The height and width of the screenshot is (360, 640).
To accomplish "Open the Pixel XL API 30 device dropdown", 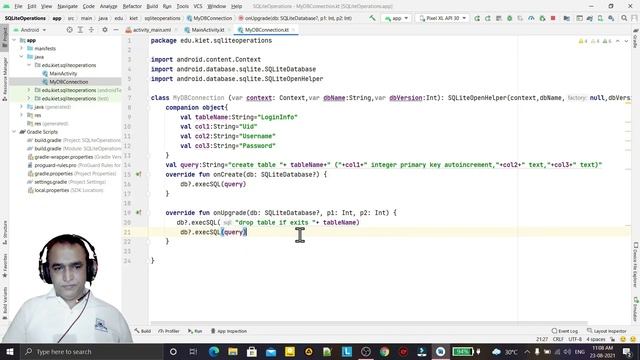I will click(x=442, y=18).
